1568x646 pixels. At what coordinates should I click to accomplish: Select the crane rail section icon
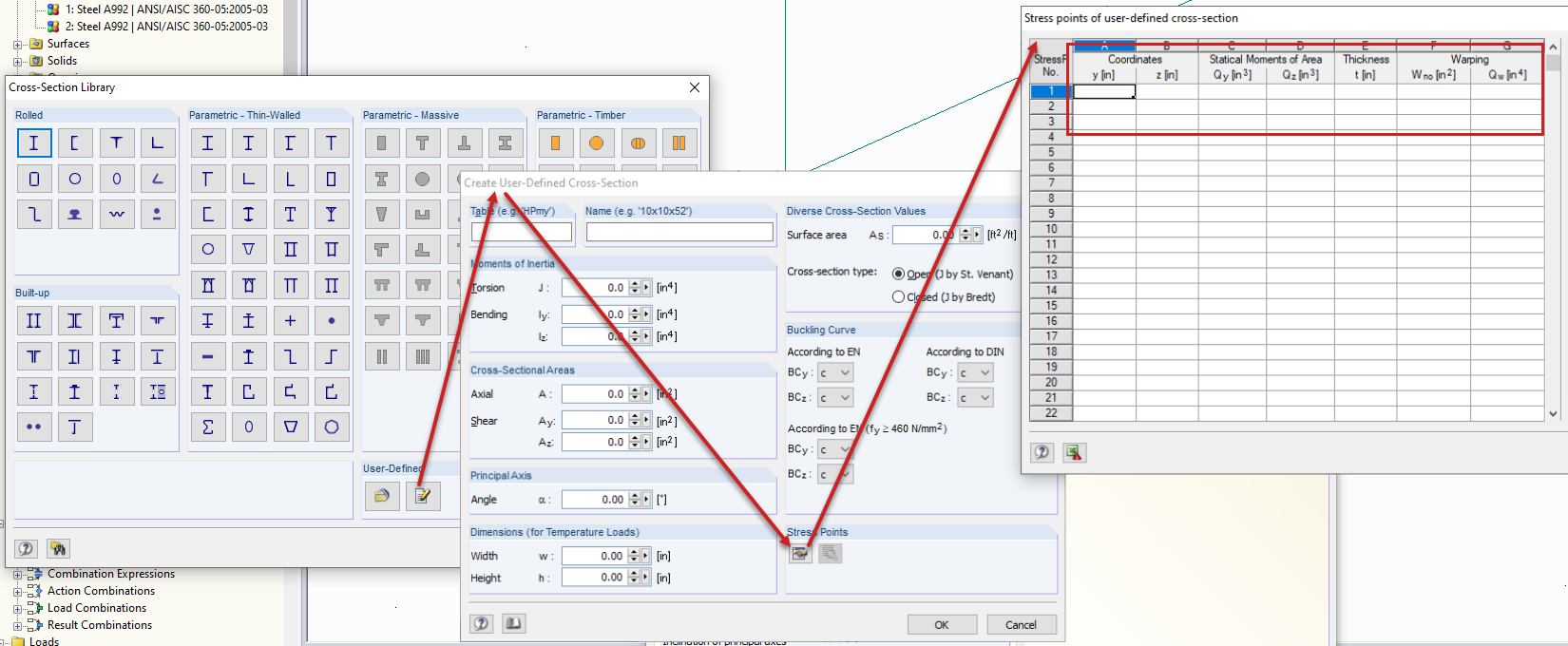(74, 214)
